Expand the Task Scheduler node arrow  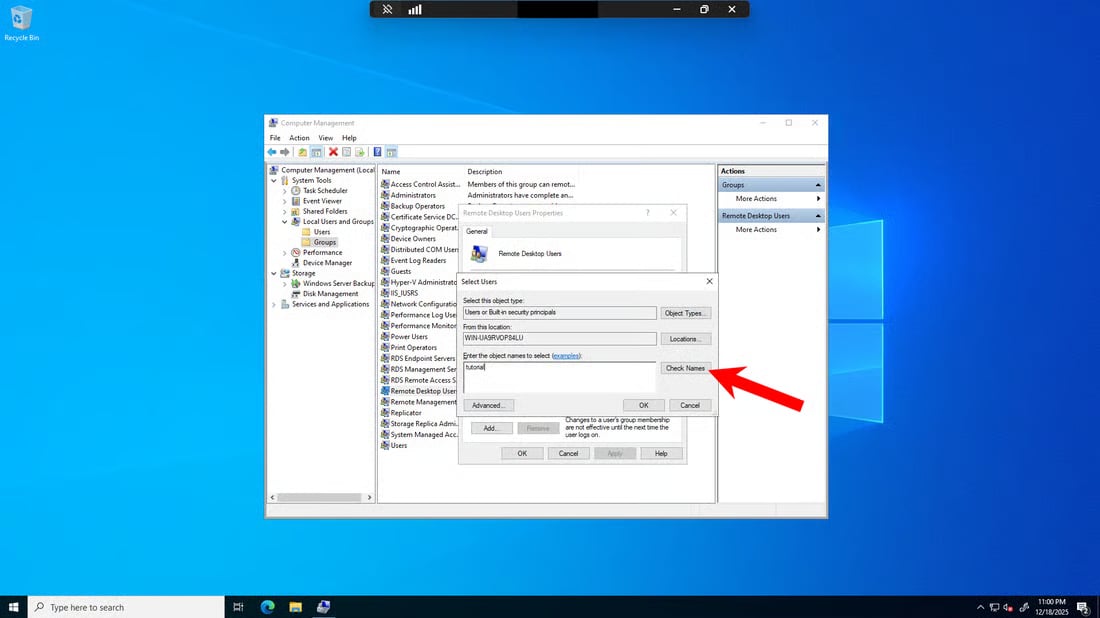click(285, 191)
